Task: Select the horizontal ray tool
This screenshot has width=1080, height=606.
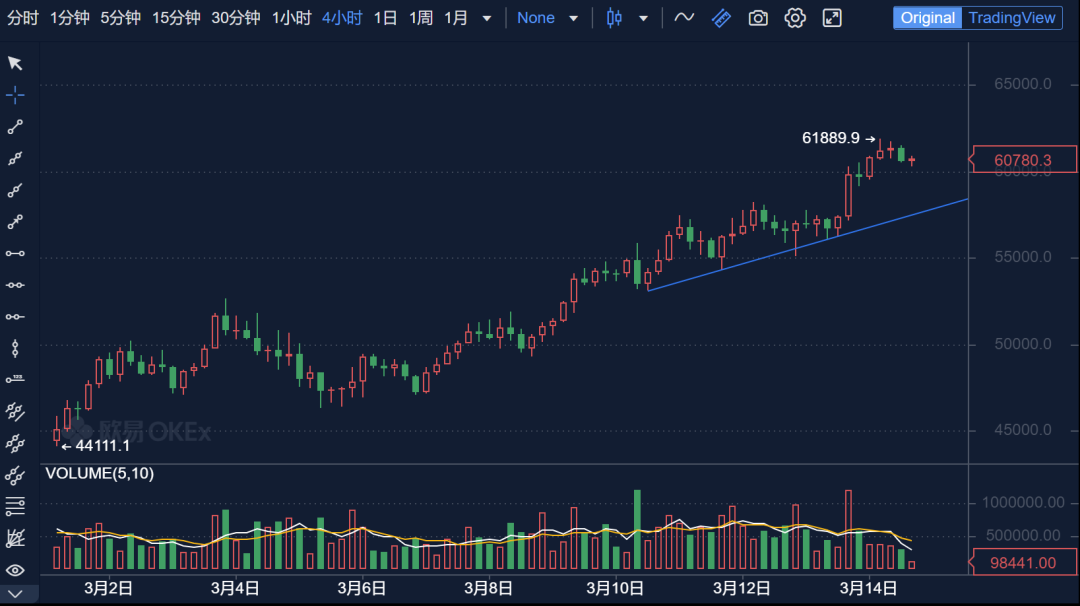Action: coord(15,317)
